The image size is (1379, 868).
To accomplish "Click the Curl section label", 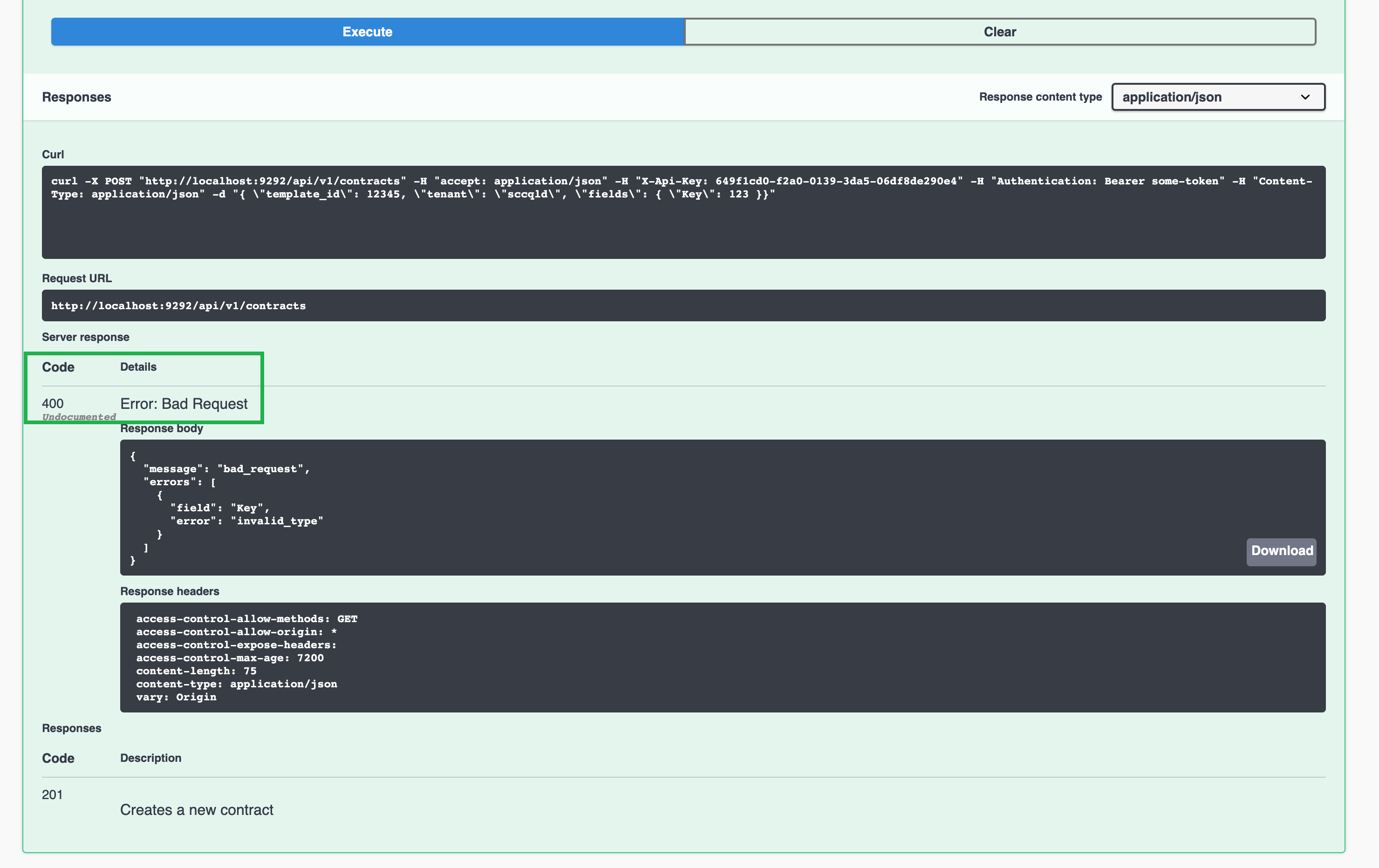I will 53,155.
